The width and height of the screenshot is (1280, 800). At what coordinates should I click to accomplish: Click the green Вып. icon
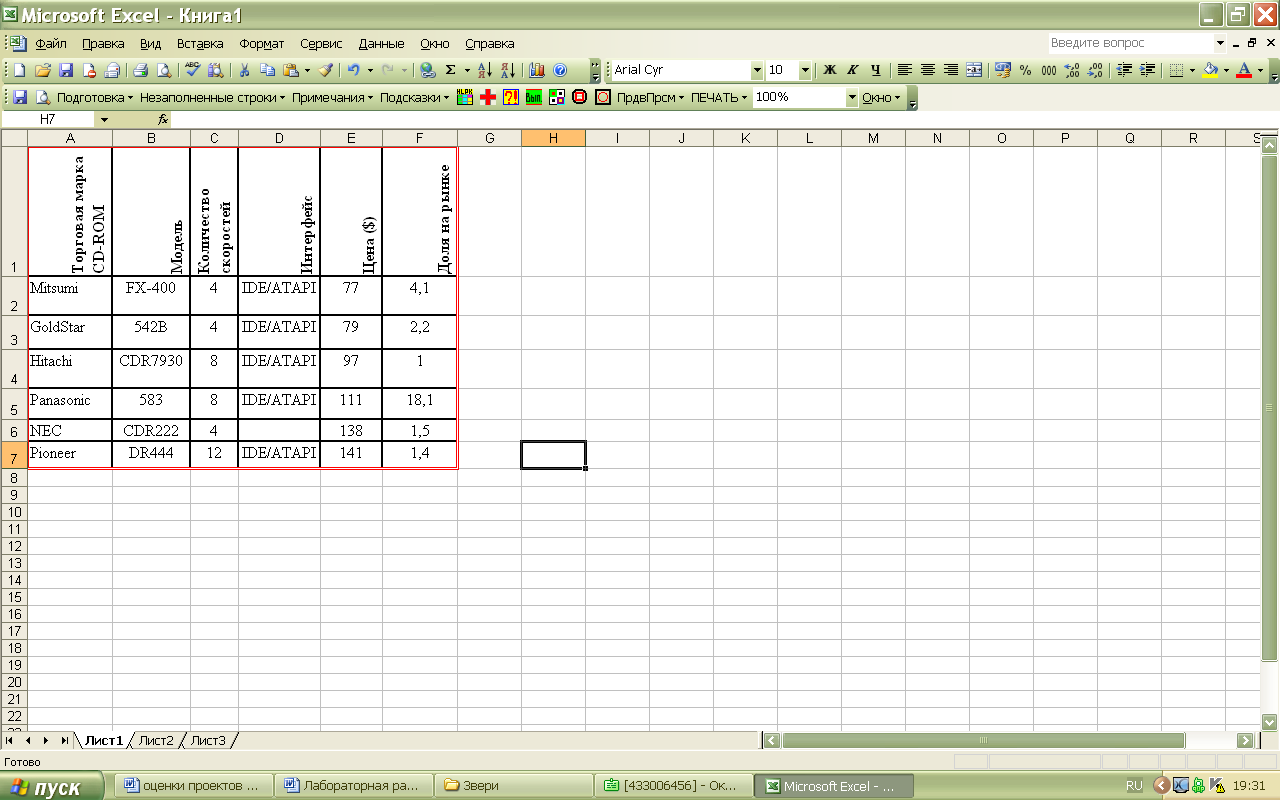click(534, 97)
